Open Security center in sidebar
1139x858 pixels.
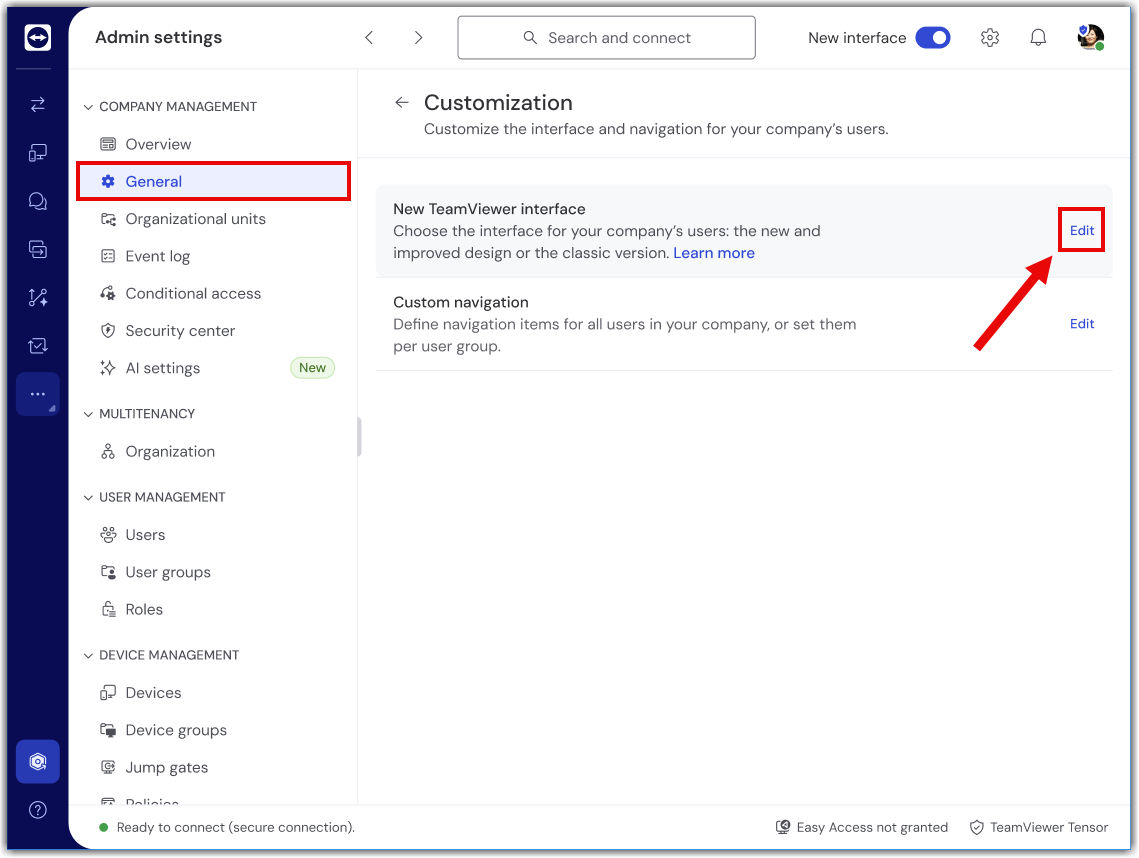[180, 331]
